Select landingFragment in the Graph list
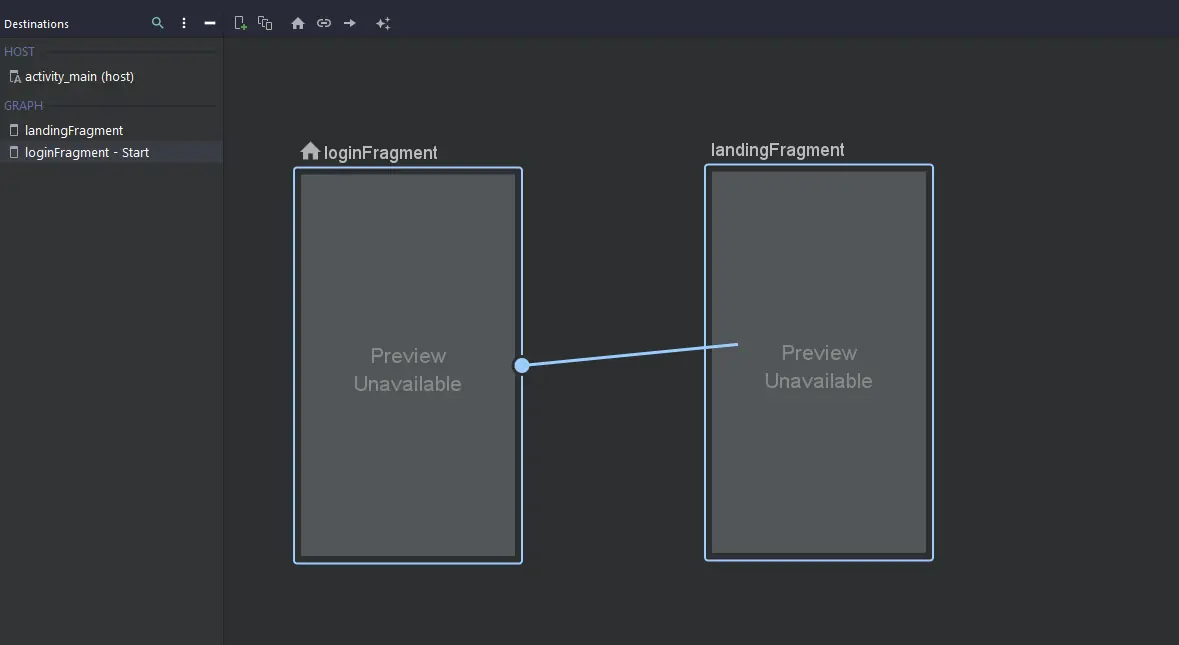This screenshot has height=645, width=1179. point(74,131)
